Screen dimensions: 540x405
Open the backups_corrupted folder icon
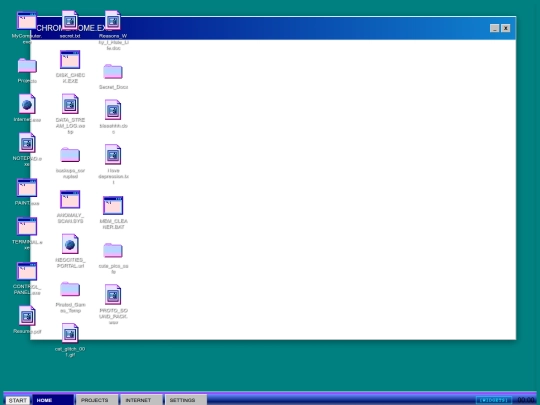pos(70,155)
